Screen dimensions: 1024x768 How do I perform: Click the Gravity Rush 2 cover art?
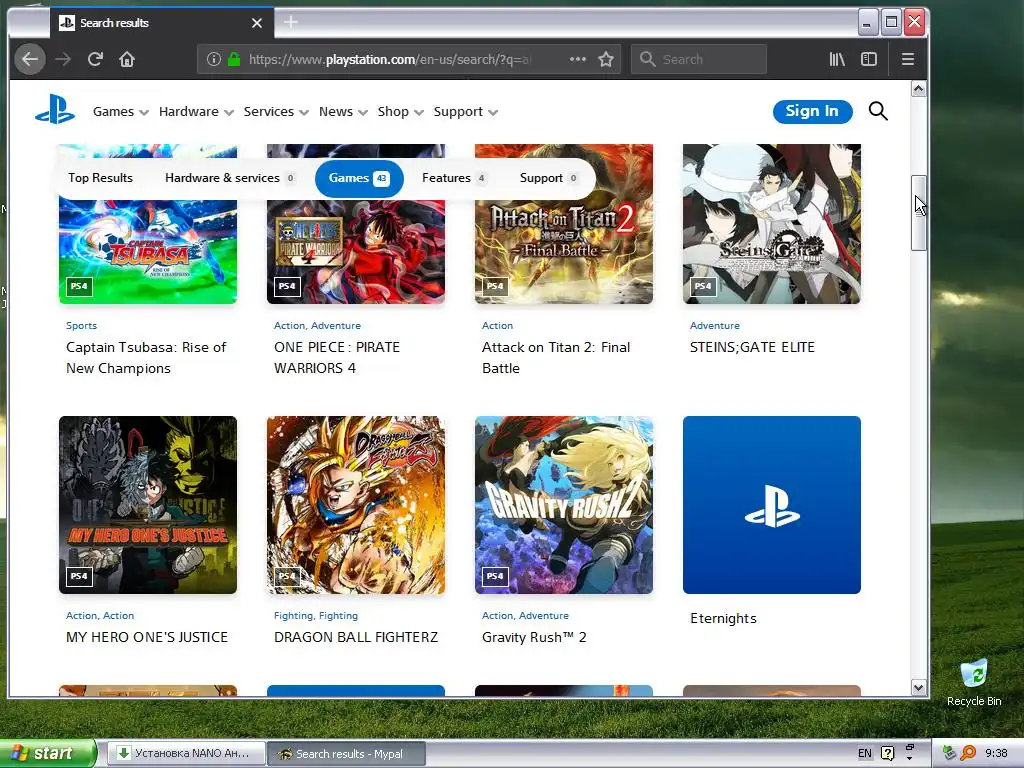pos(564,505)
